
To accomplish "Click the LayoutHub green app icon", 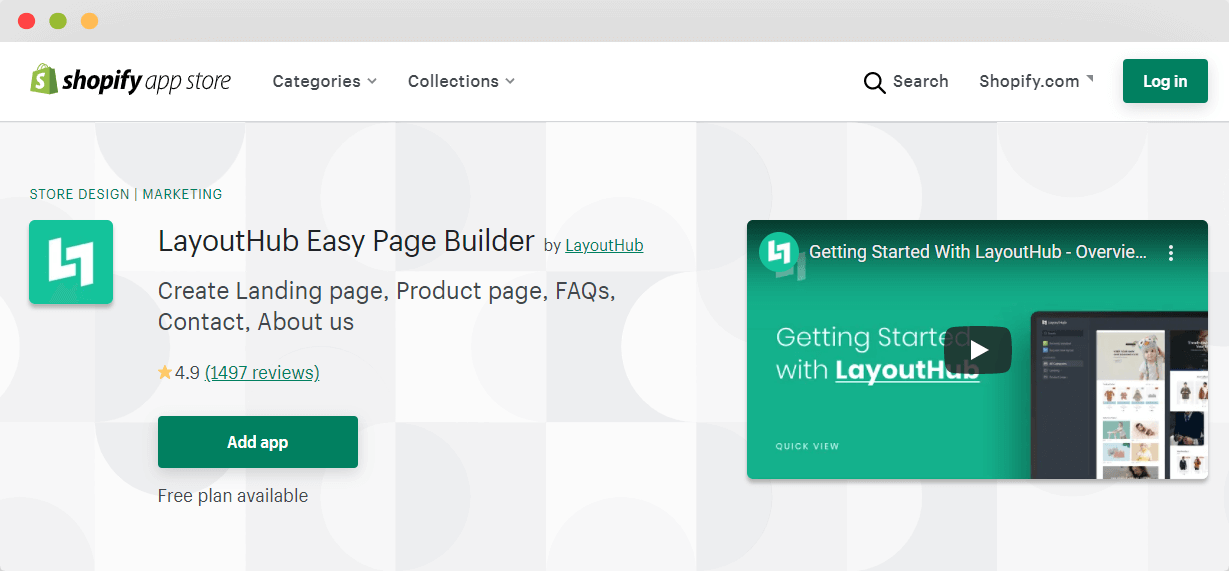I will pyautogui.click(x=71, y=262).
